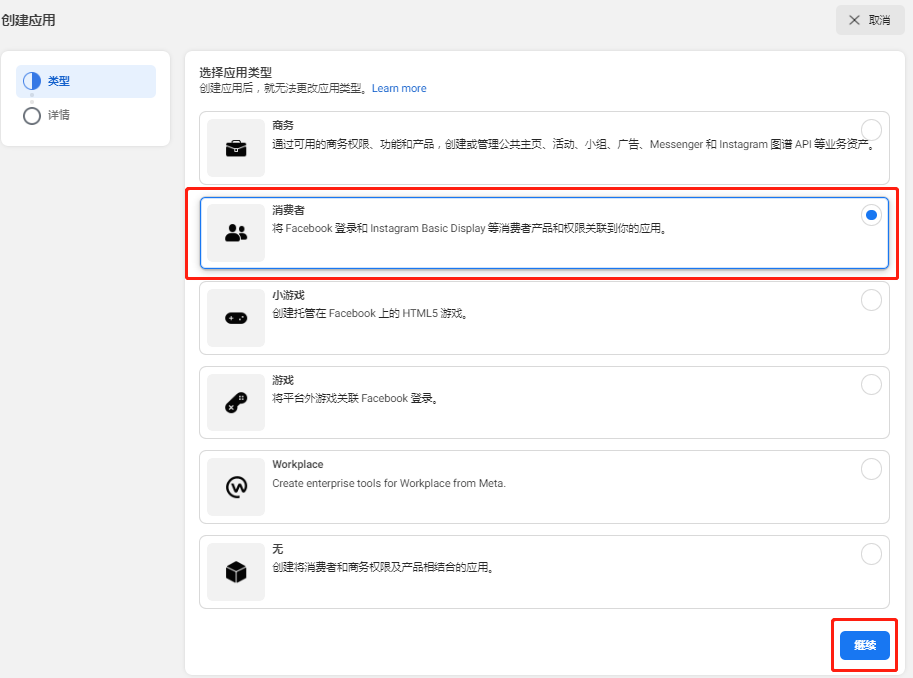Select the 游戏 radio button
The height and width of the screenshot is (678, 913).
click(x=871, y=384)
